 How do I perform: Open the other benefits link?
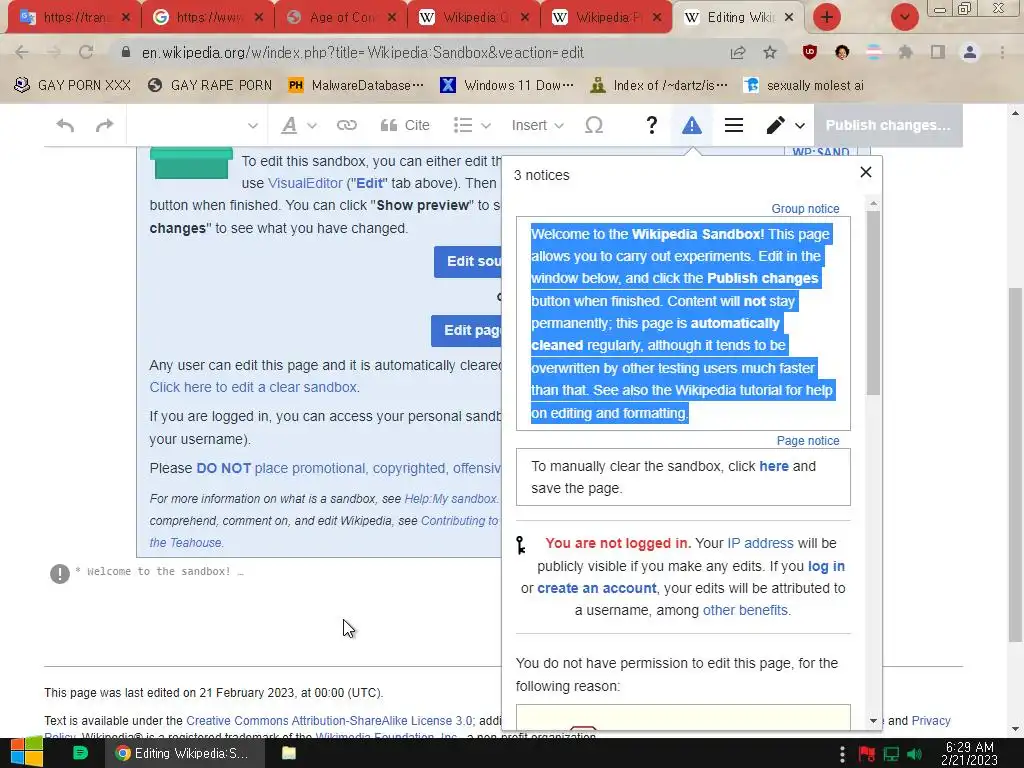[745, 611]
